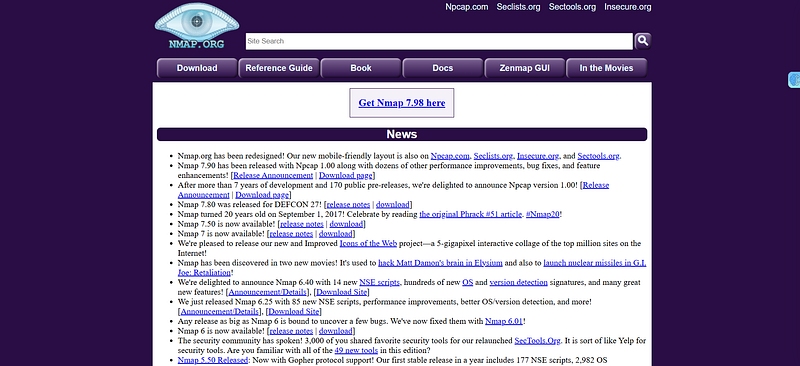Image resolution: width=800 pixels, height=366 pixels.
Task: Open Seclists.org link in redesign news item
Action: coord(493,156)
